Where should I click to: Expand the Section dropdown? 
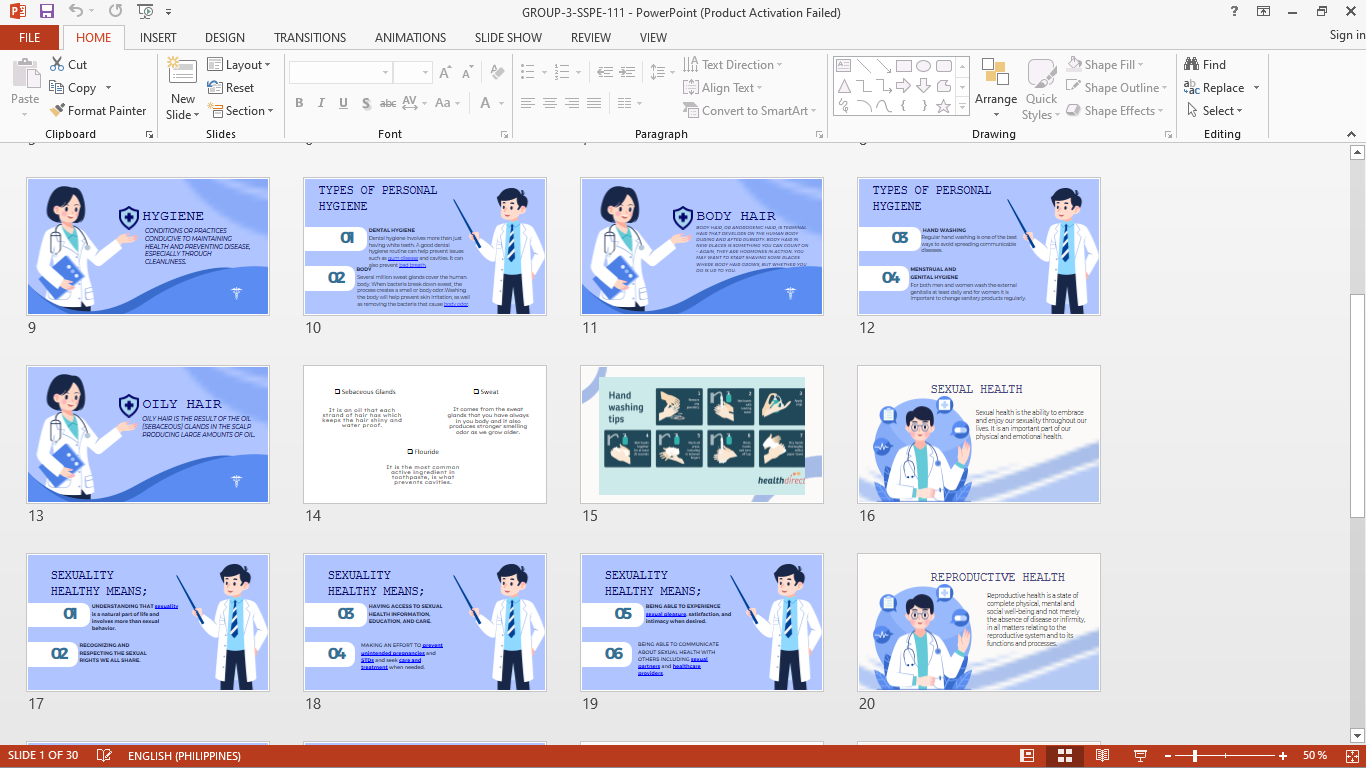coord(241,110)
